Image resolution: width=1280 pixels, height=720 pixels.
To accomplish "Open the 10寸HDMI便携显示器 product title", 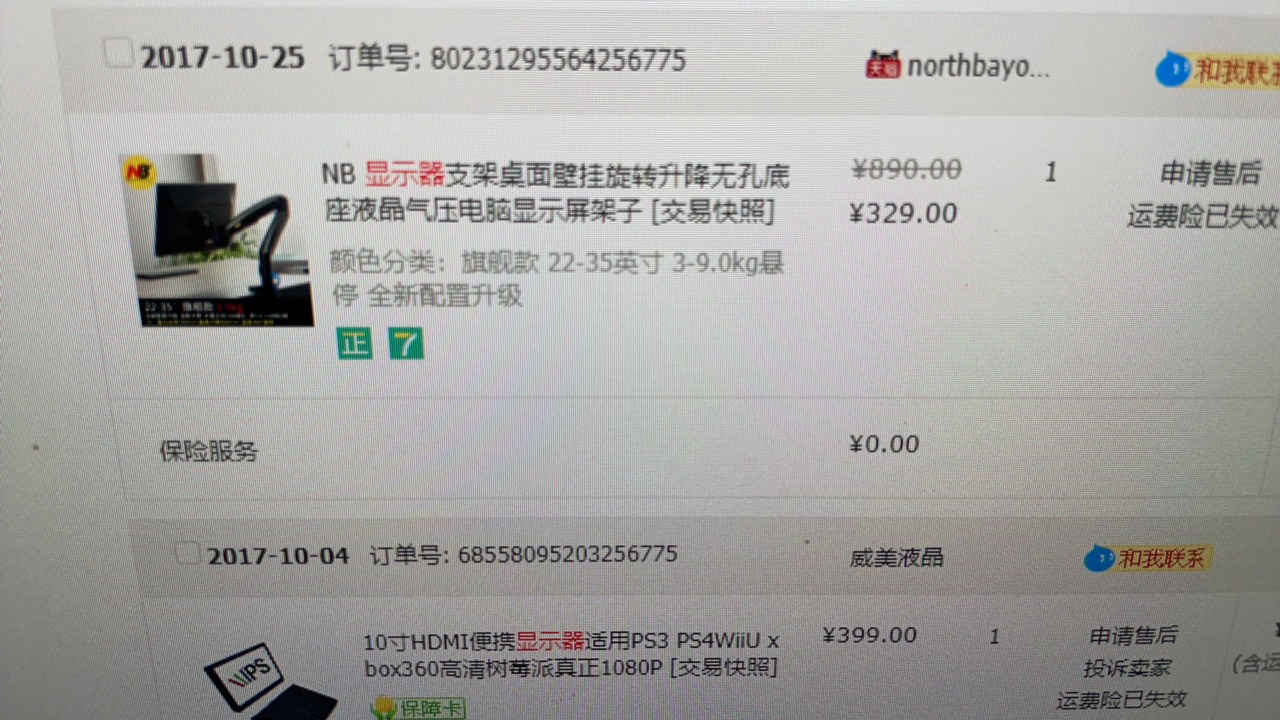I will point(570,653).
